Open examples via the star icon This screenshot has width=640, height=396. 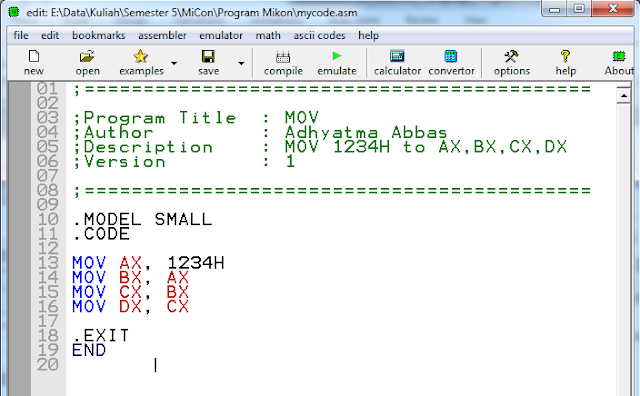[141, 56]
